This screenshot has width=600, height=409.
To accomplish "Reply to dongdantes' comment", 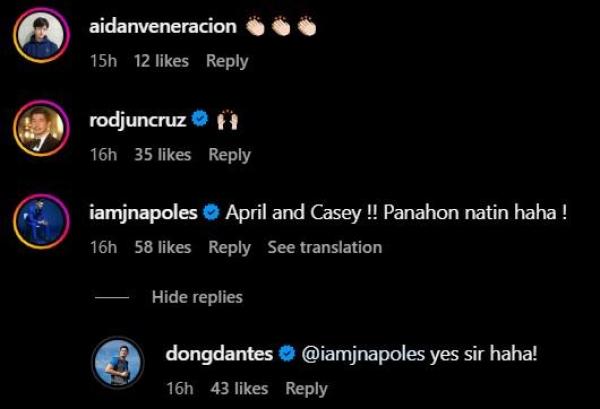I will click(306, 388).
